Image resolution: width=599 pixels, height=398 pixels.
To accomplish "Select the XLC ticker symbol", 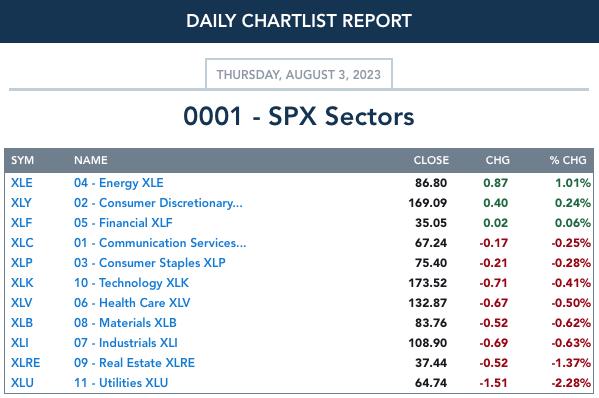I will point(22,243).
